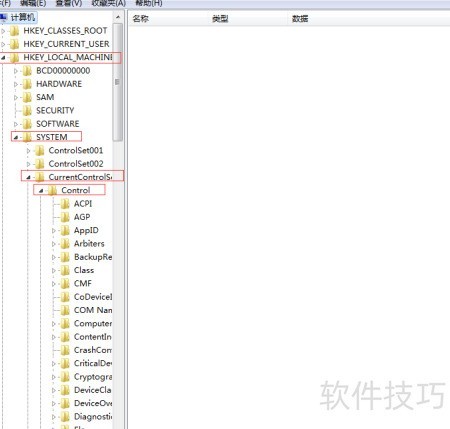450x429 pixels.
Task: Click the computer icon at tree root
Action: click(x=4, y=17)
